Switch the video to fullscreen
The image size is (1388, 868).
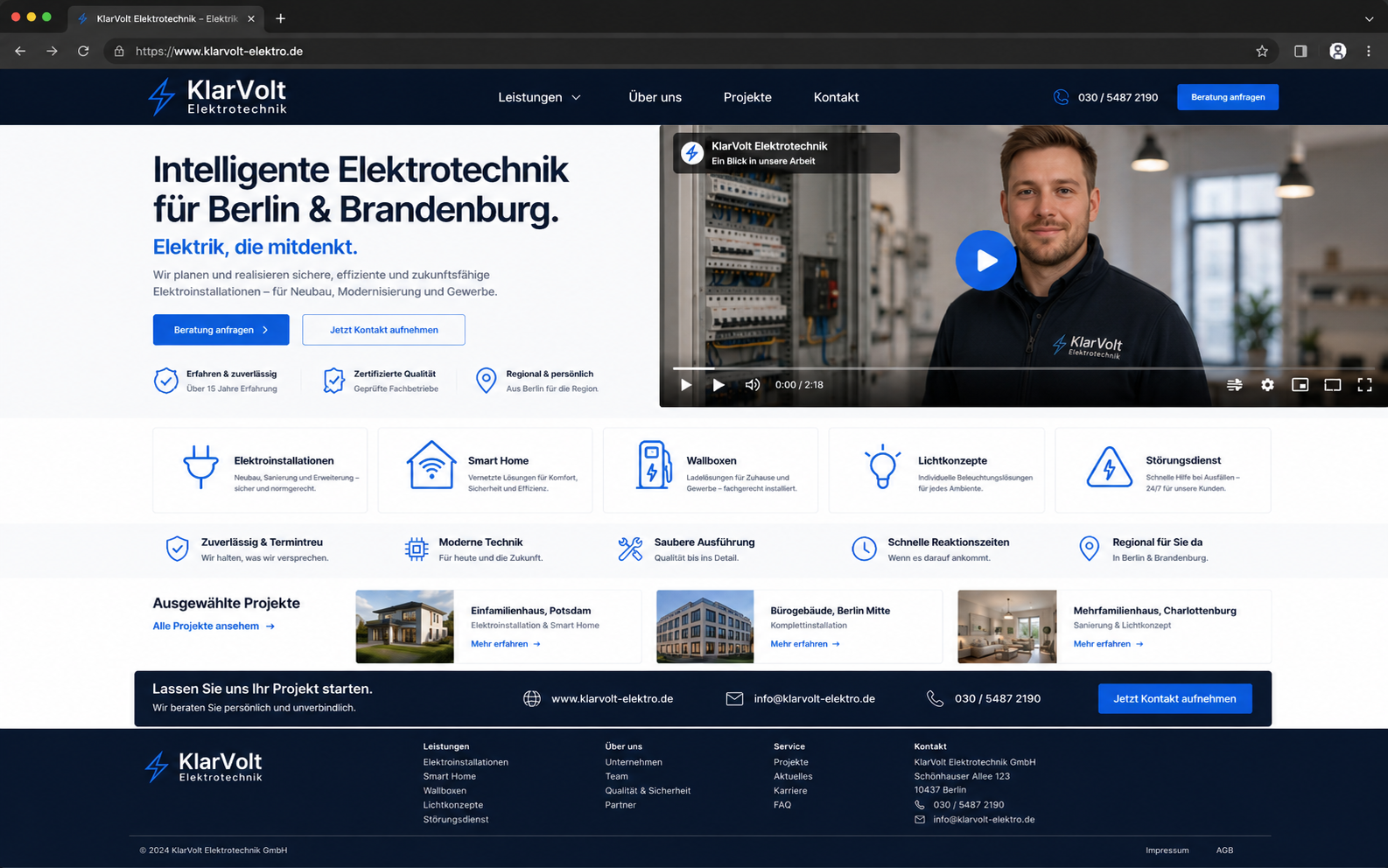pos(1364,385)
